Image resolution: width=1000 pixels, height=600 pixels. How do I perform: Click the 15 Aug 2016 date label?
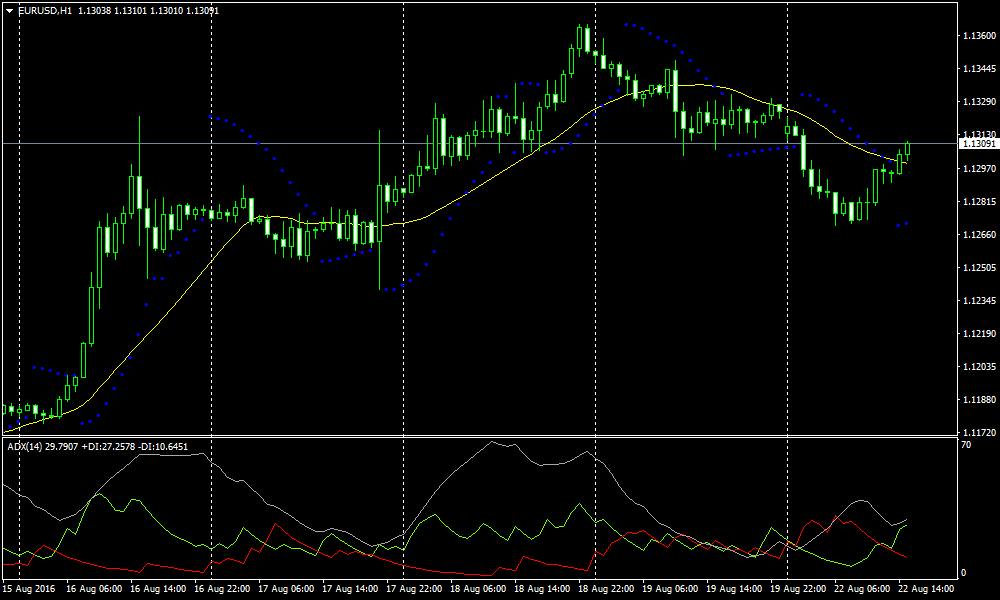(29, 590)
